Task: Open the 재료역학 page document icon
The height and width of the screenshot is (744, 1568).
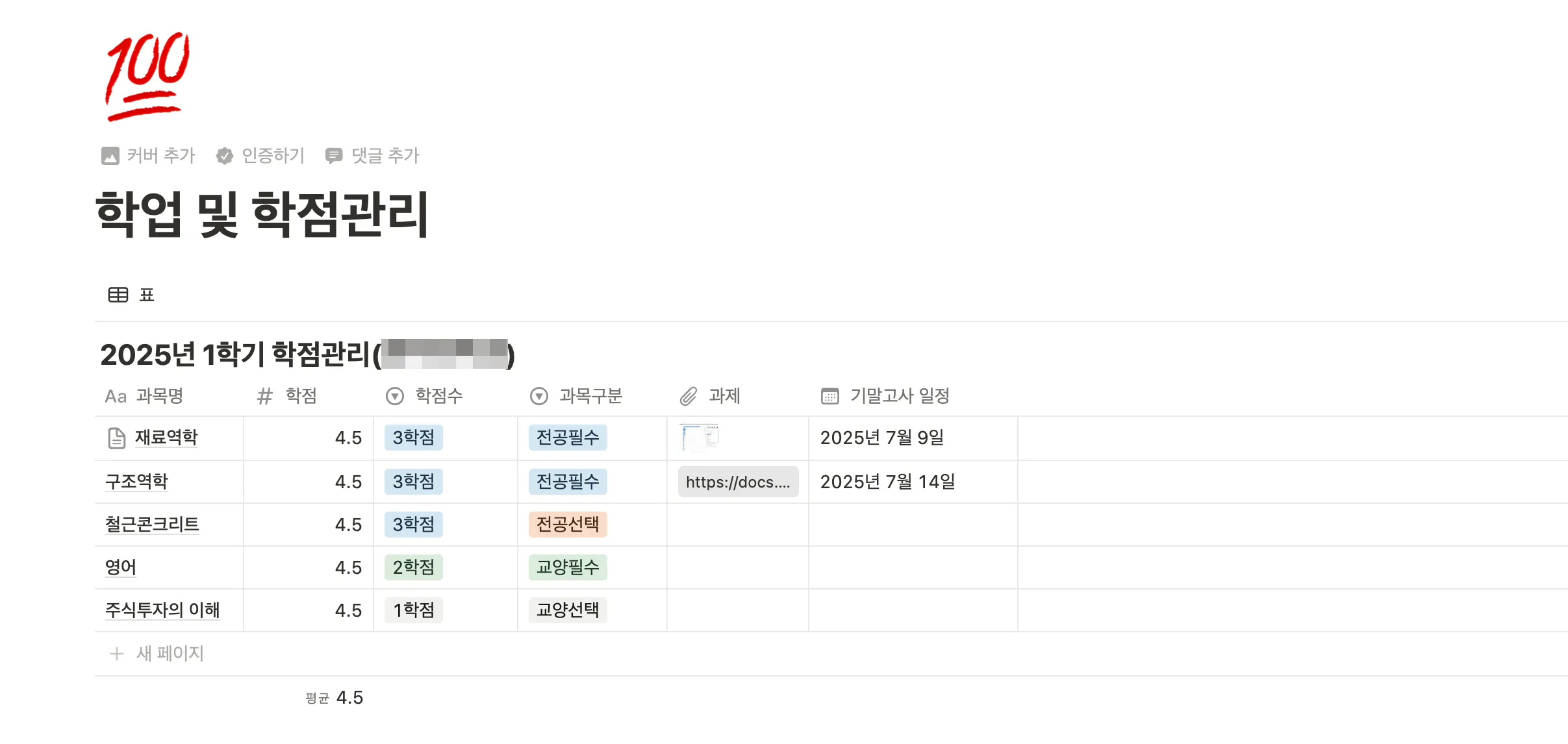Action: point(116,438)
